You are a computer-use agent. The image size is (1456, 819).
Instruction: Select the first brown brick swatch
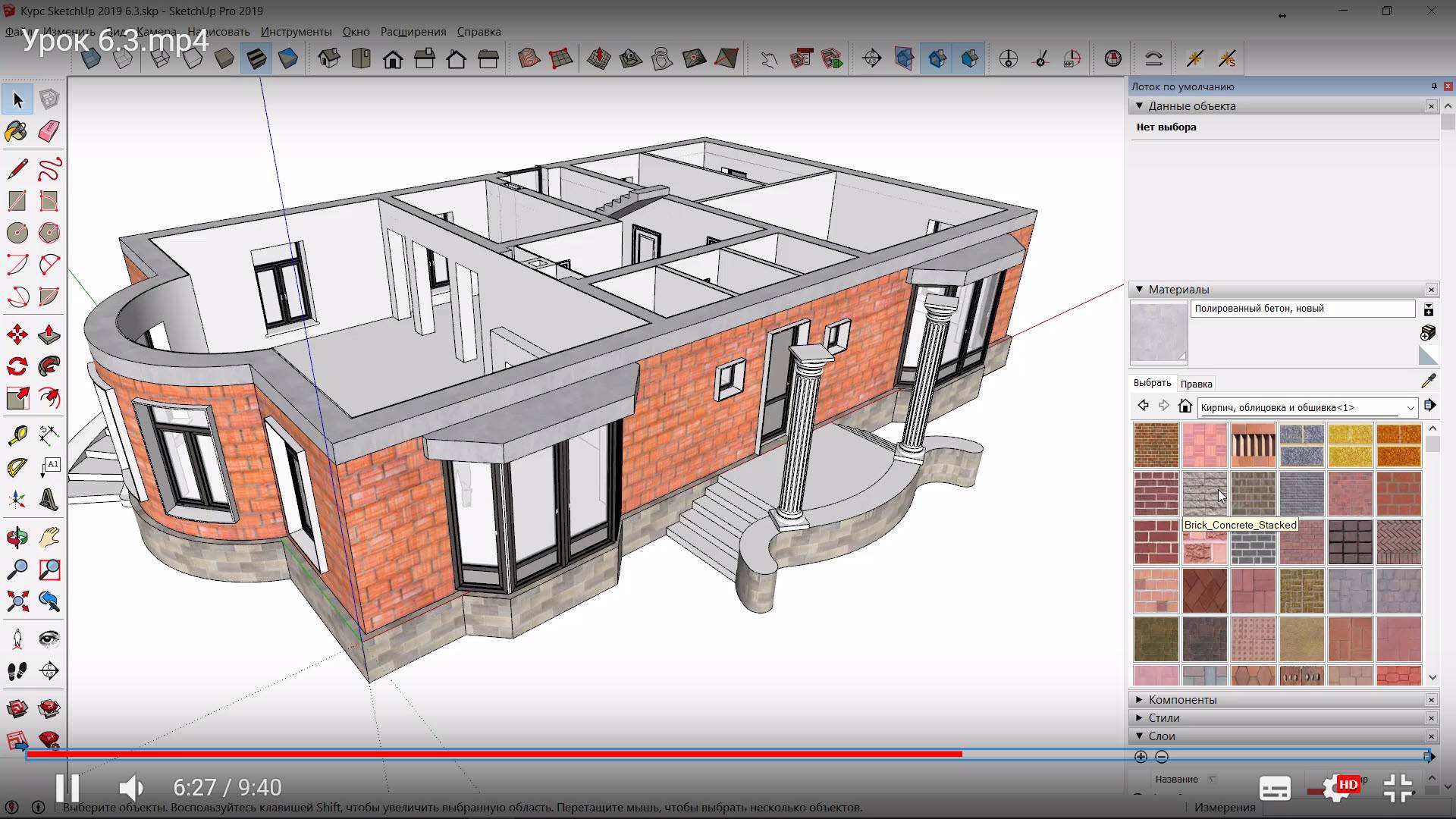tap(1156, 444)
